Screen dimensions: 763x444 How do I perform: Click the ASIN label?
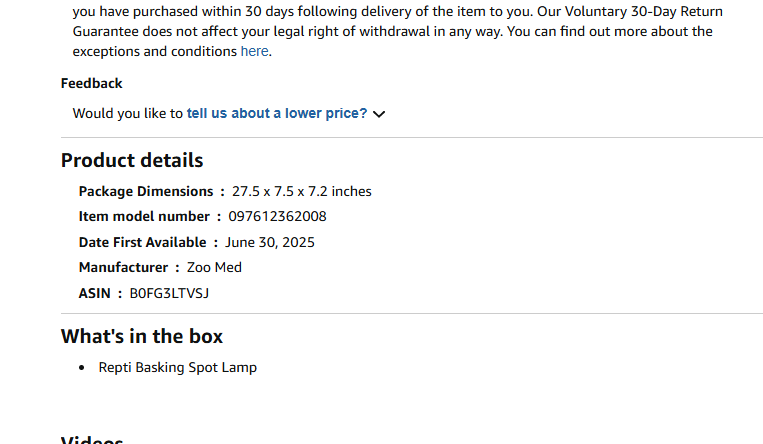click(95, 293)
